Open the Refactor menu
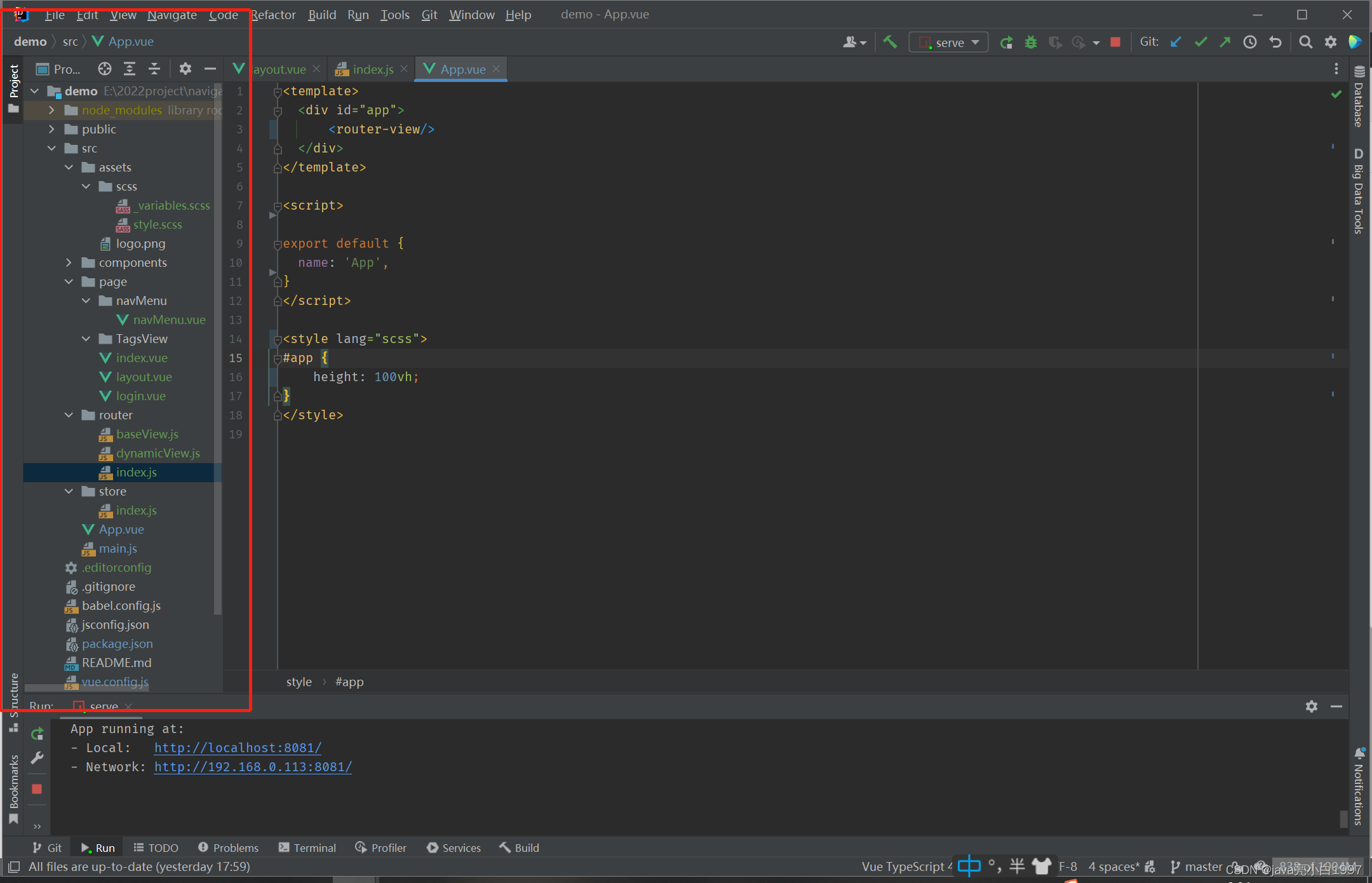Image resolution: width=1372 pixels, height=883 pixels. (x=274, y=15)
